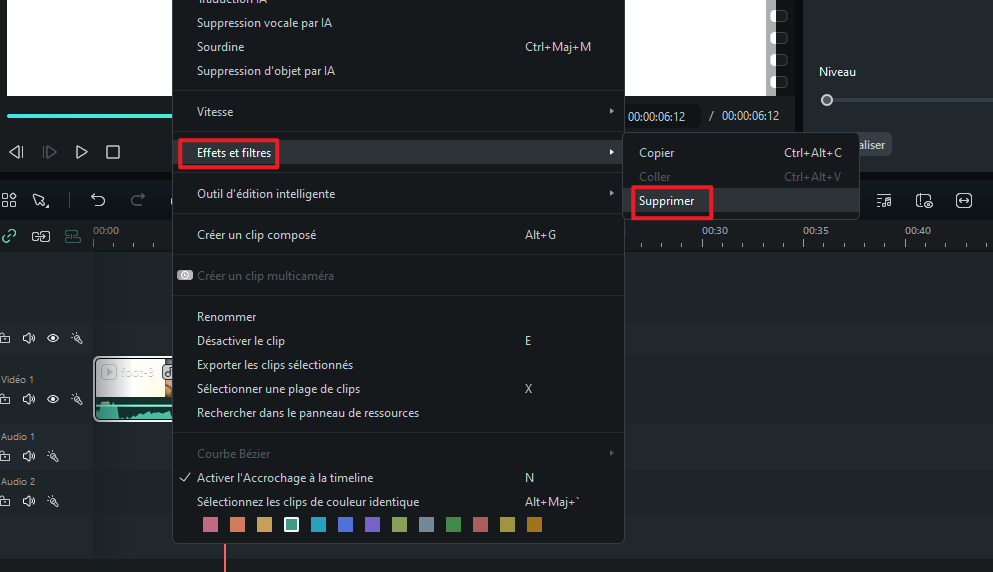The image size is (993, 572).
Task: Mute the Audio 1 track speaker
Action: click(29, 456)
